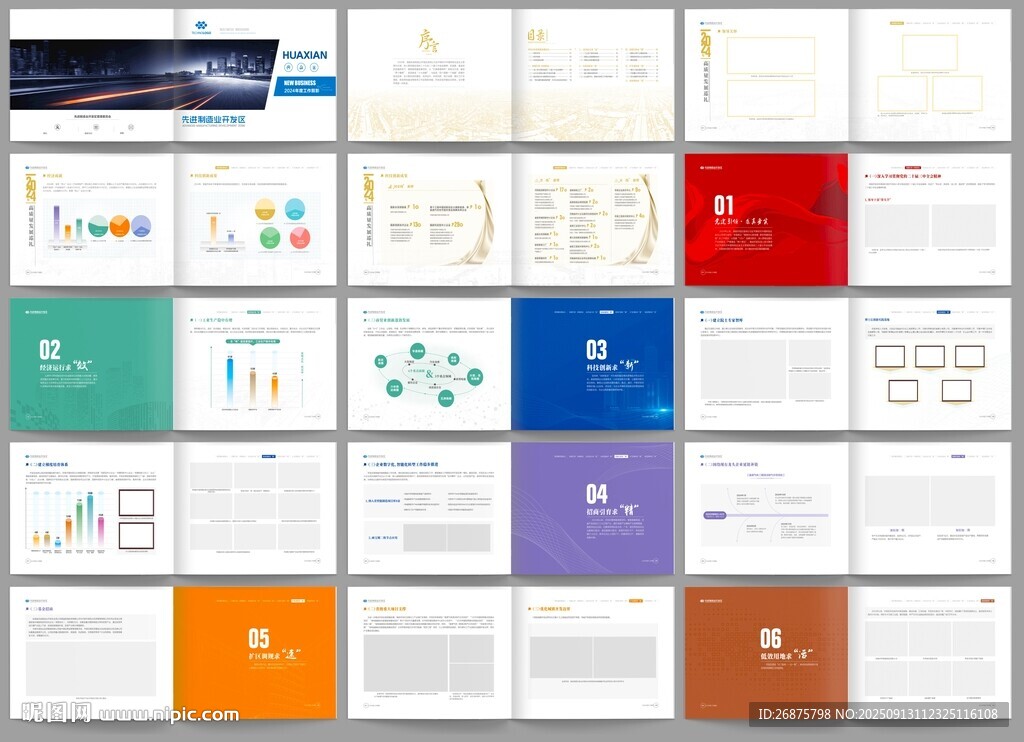Select the statistics page with the golden ribbon, facing the tall gold ribbon page
The image size is (1024, 742).
(x=428, y=219)
